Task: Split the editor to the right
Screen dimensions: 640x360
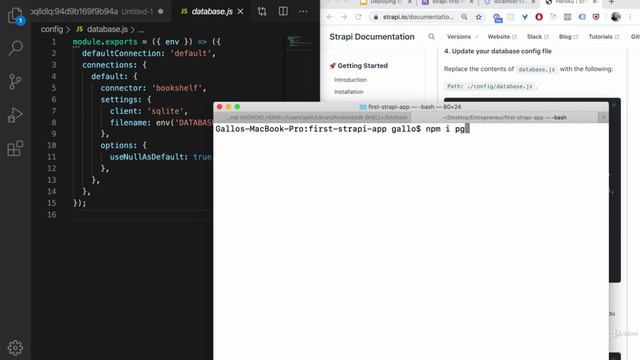Action: point(283,11)
